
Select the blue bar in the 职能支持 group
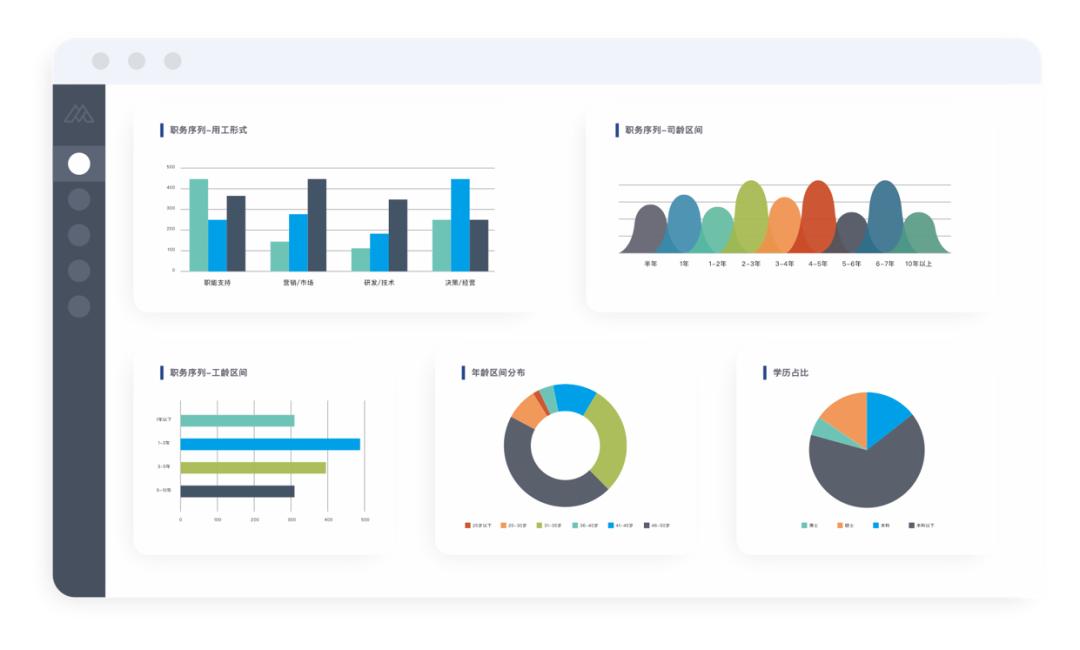pos(217,246)
